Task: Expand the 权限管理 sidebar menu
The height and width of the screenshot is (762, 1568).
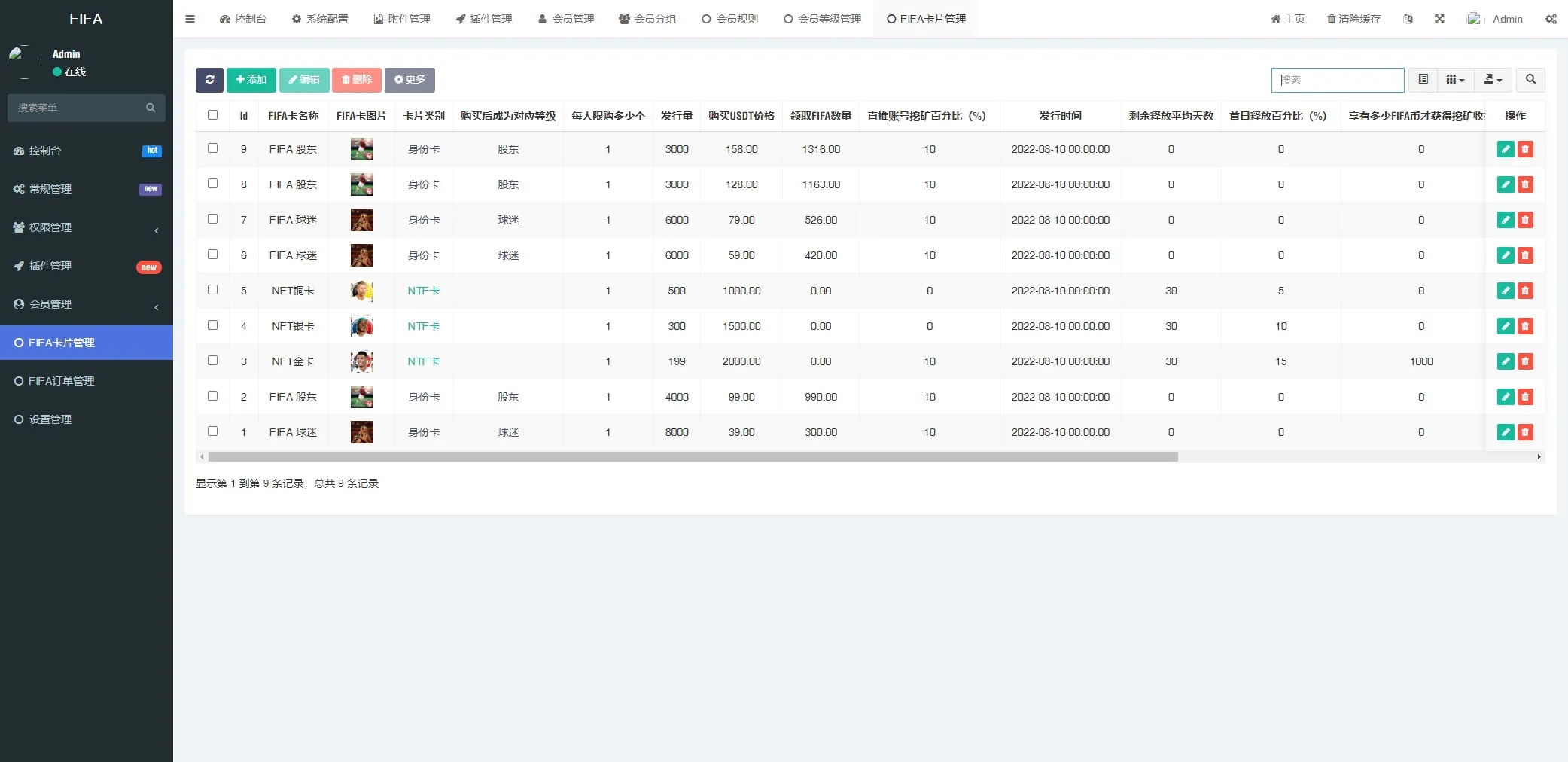Action: click(x=87, y=227)
